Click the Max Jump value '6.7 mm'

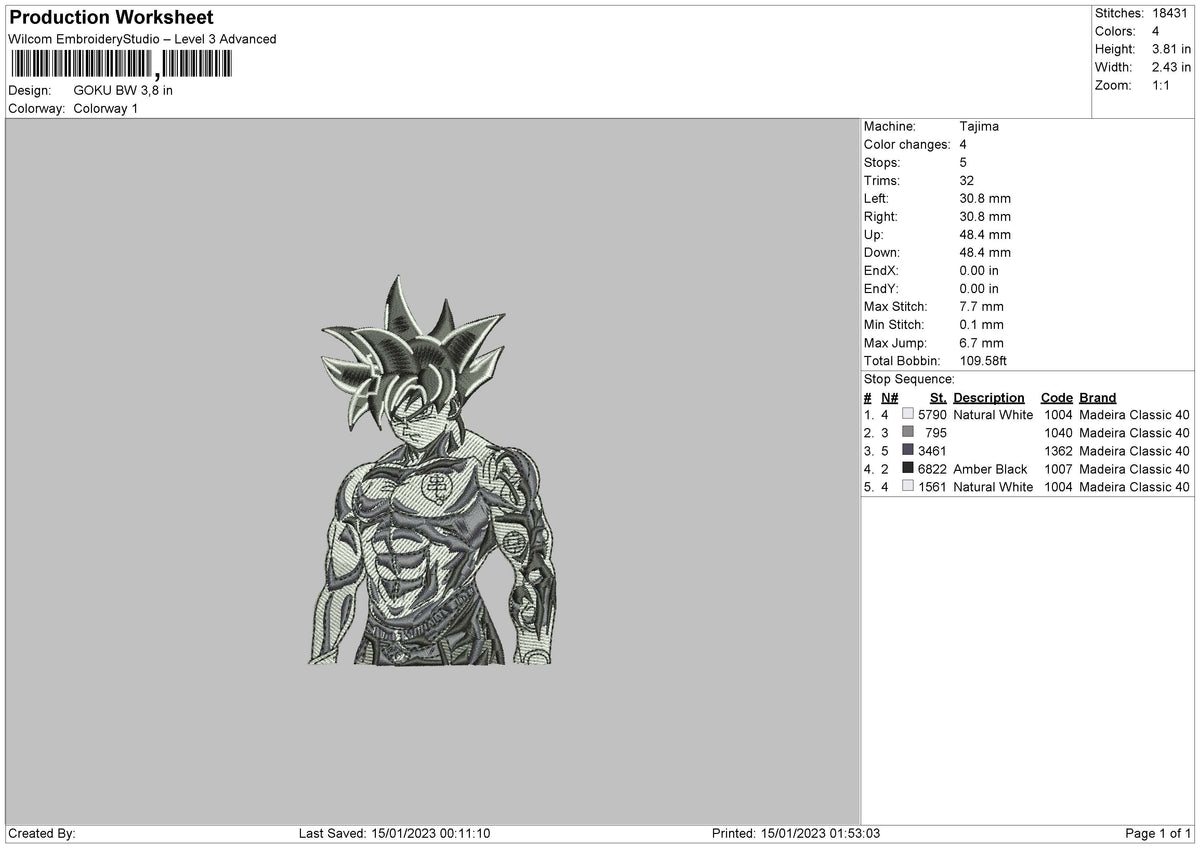point(981,343)
